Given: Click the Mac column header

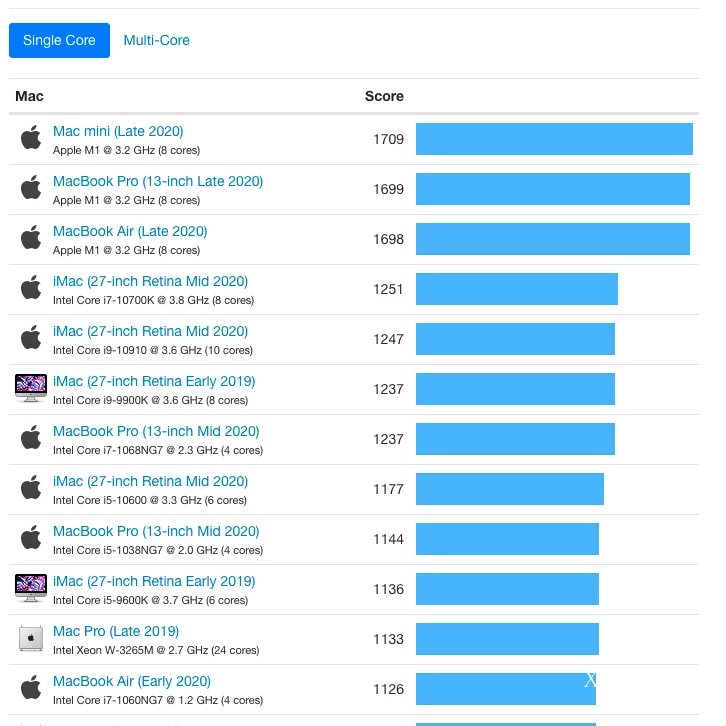Looking at the screenshot, I should (30, 97).
